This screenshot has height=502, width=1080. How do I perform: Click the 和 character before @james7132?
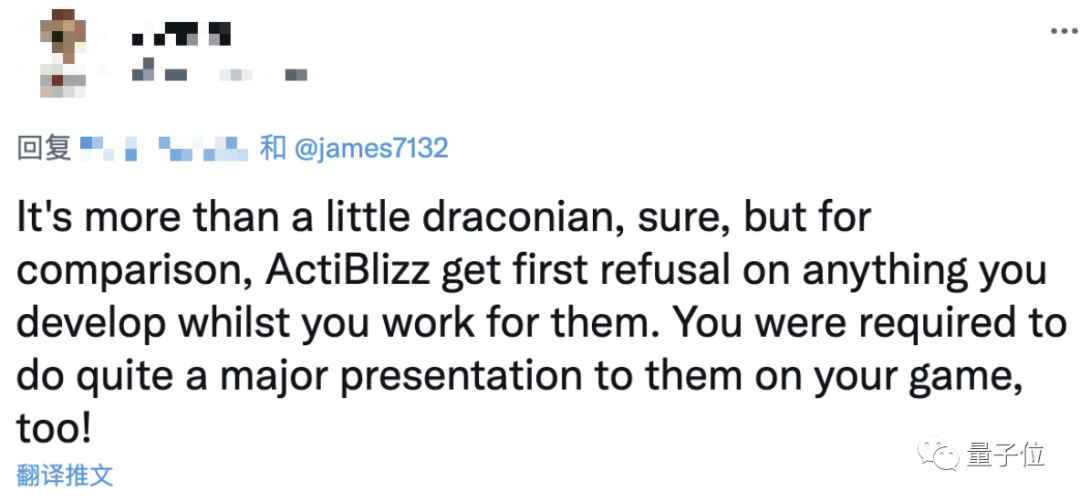coord(273,149)
